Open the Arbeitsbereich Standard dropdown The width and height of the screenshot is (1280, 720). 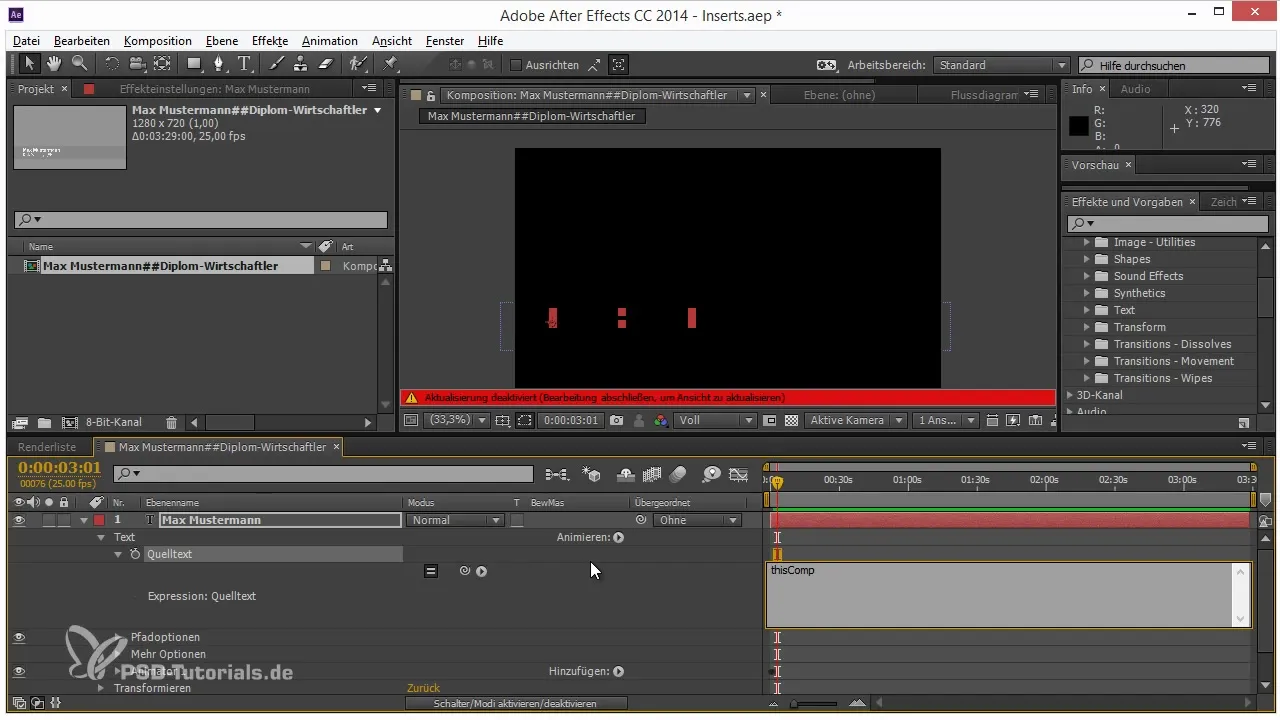[x=1002, y=65]
